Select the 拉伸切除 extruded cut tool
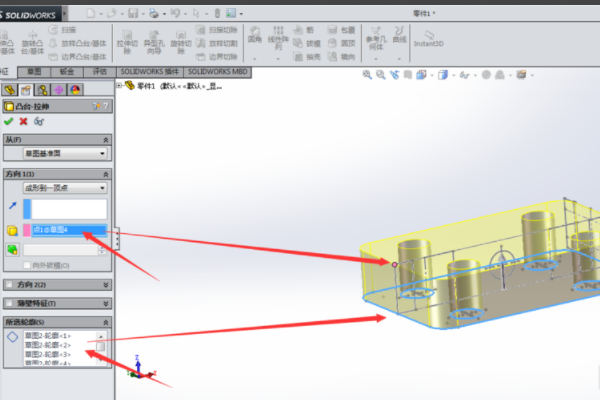This screenshot has width=600, height=400. click(x=127, y=43)
